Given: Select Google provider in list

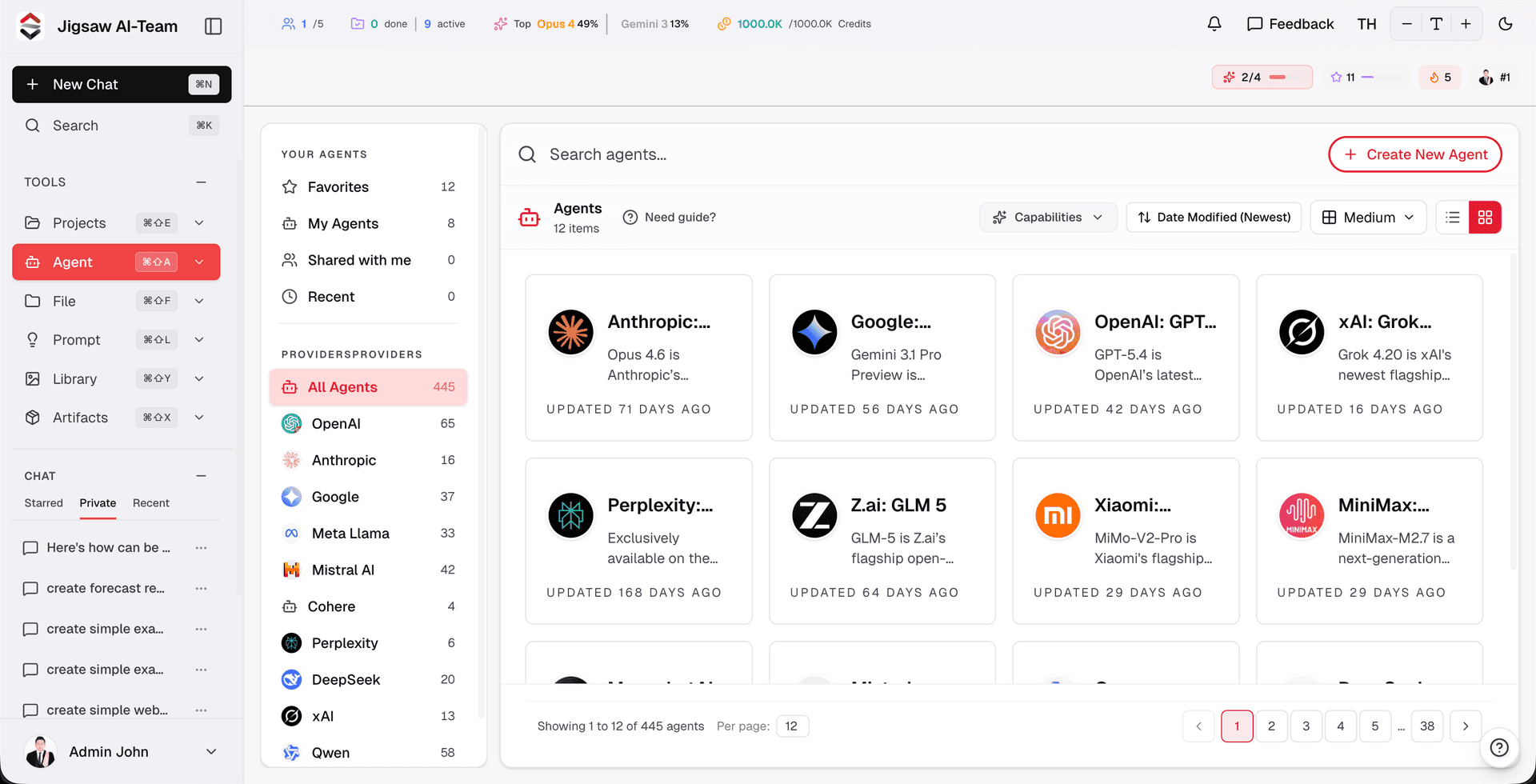Looking at the screenshot, I should 368,497.
